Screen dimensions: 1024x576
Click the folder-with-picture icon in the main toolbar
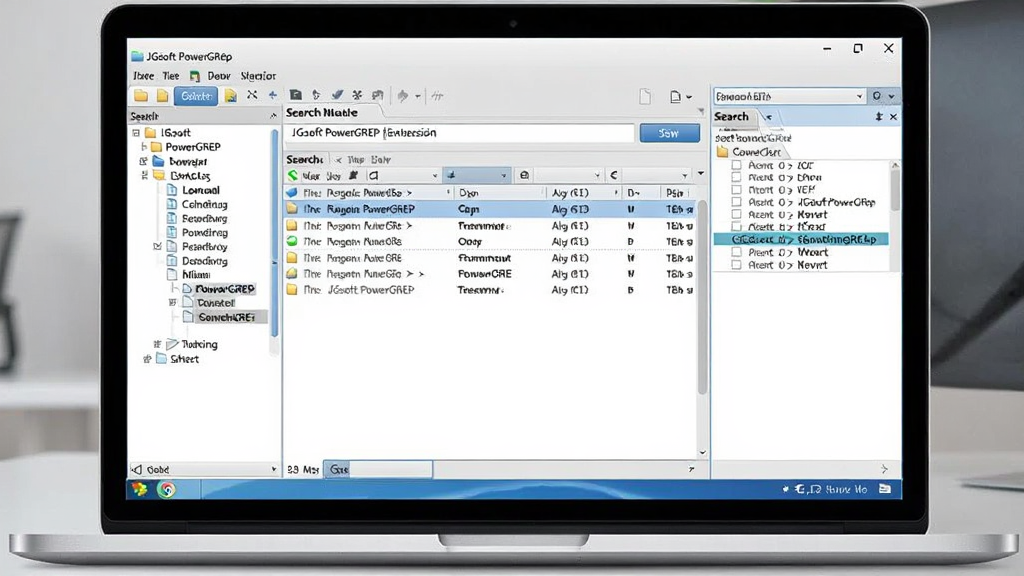tap(231, 96)
